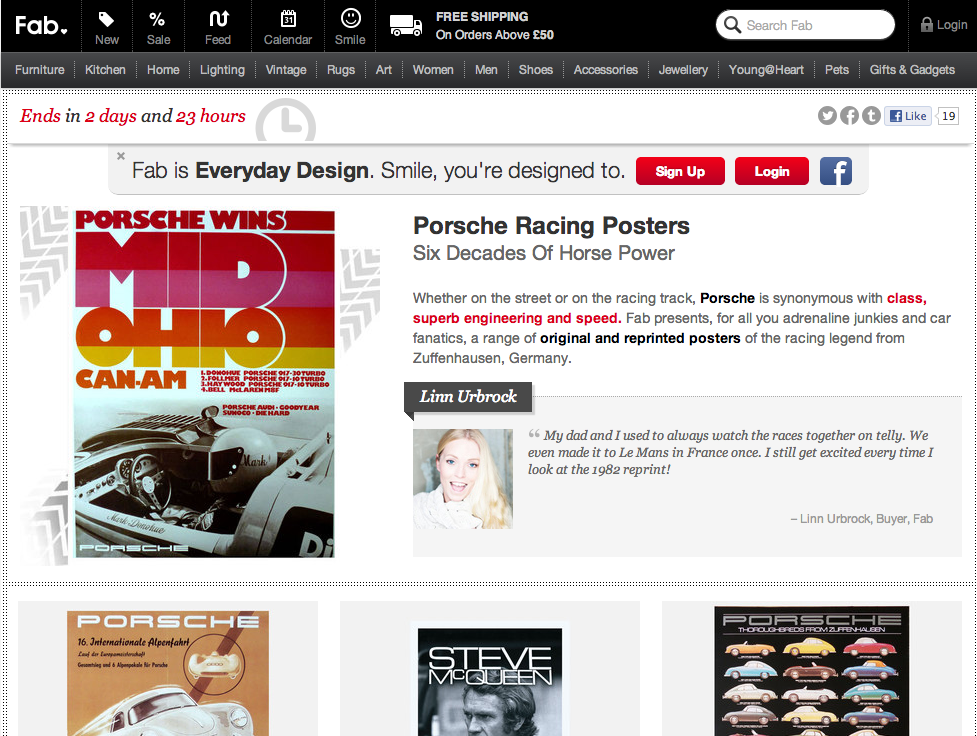977x736 pixels.
Task: Open the Women category
Action: [x=433, y=70]
